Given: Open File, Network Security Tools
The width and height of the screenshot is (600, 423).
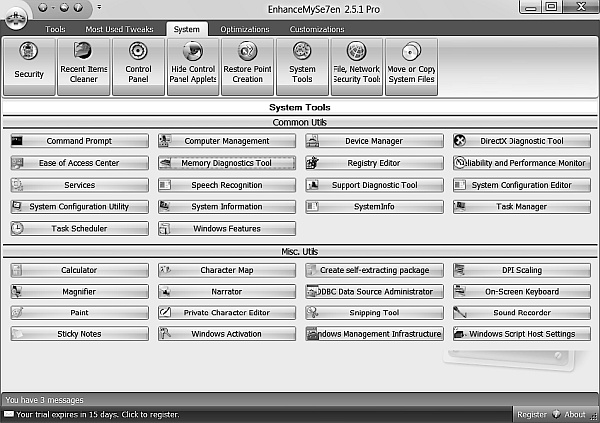Looking at the screenshot, I should tap(357, 66).
